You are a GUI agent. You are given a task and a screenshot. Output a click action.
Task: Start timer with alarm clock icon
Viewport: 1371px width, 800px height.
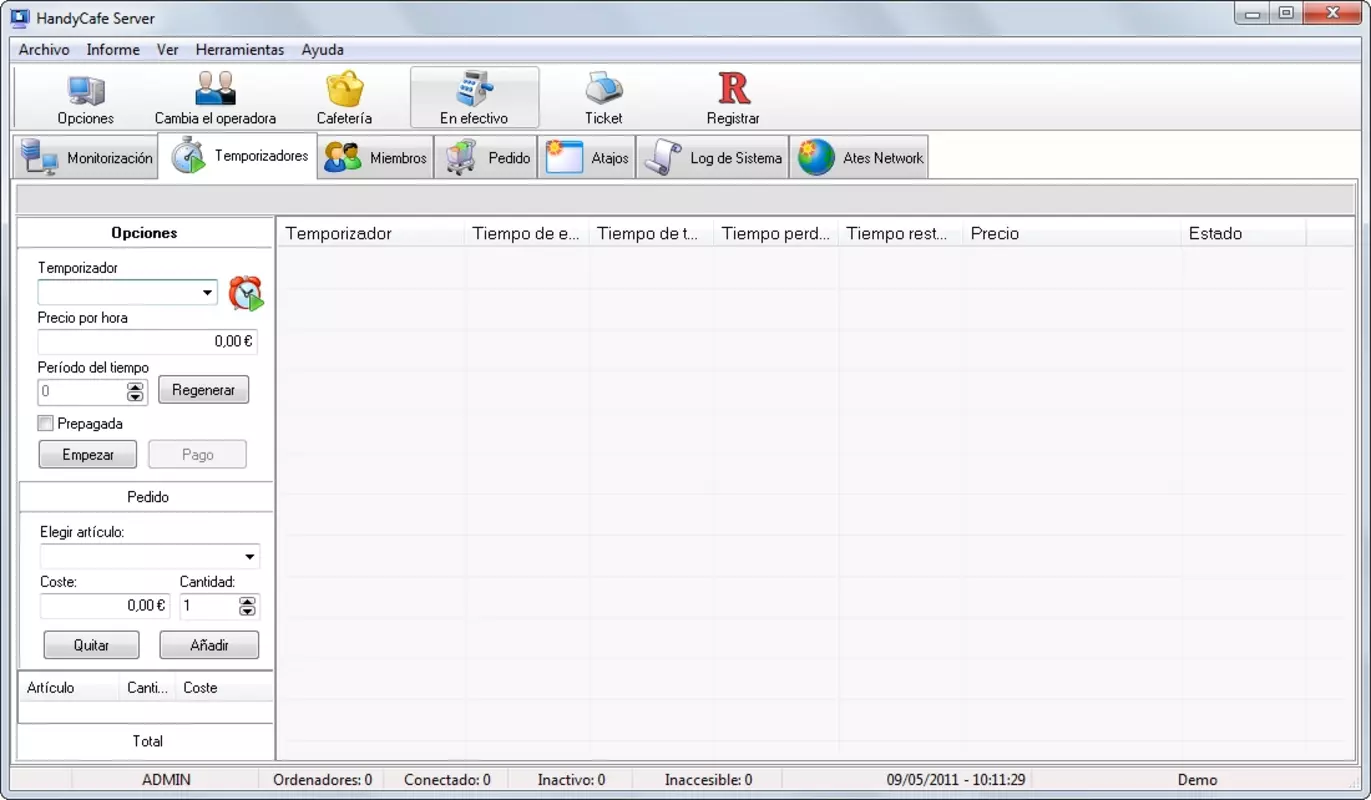(x=246, y=293)
